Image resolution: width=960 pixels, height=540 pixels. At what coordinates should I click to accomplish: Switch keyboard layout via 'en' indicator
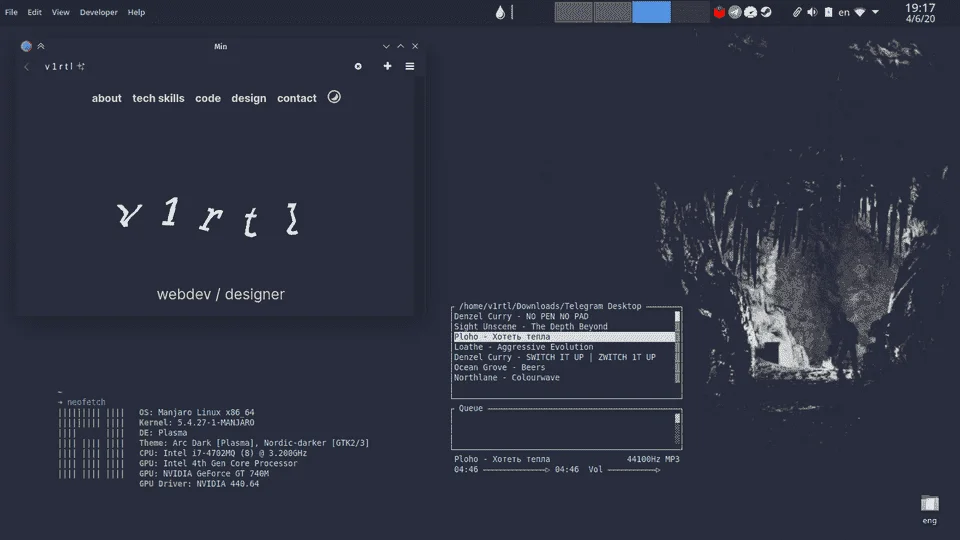pyautogui.click(x=844, y=12)
